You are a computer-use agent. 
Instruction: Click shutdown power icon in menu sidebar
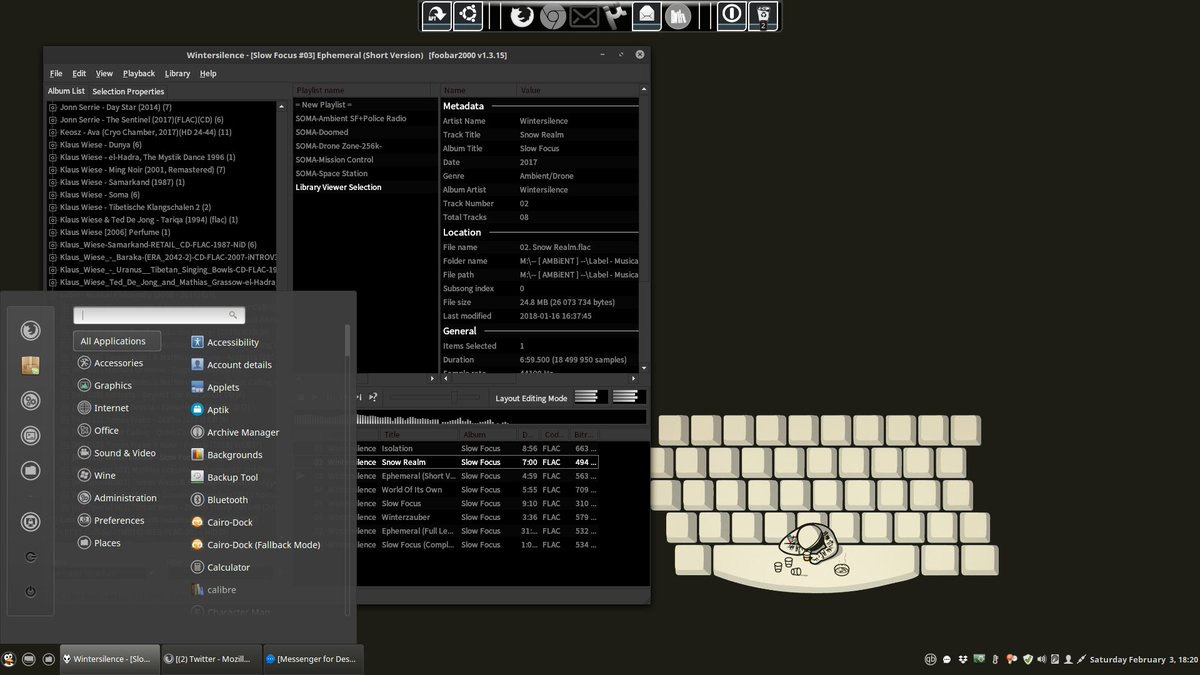[x=31, y=591]
